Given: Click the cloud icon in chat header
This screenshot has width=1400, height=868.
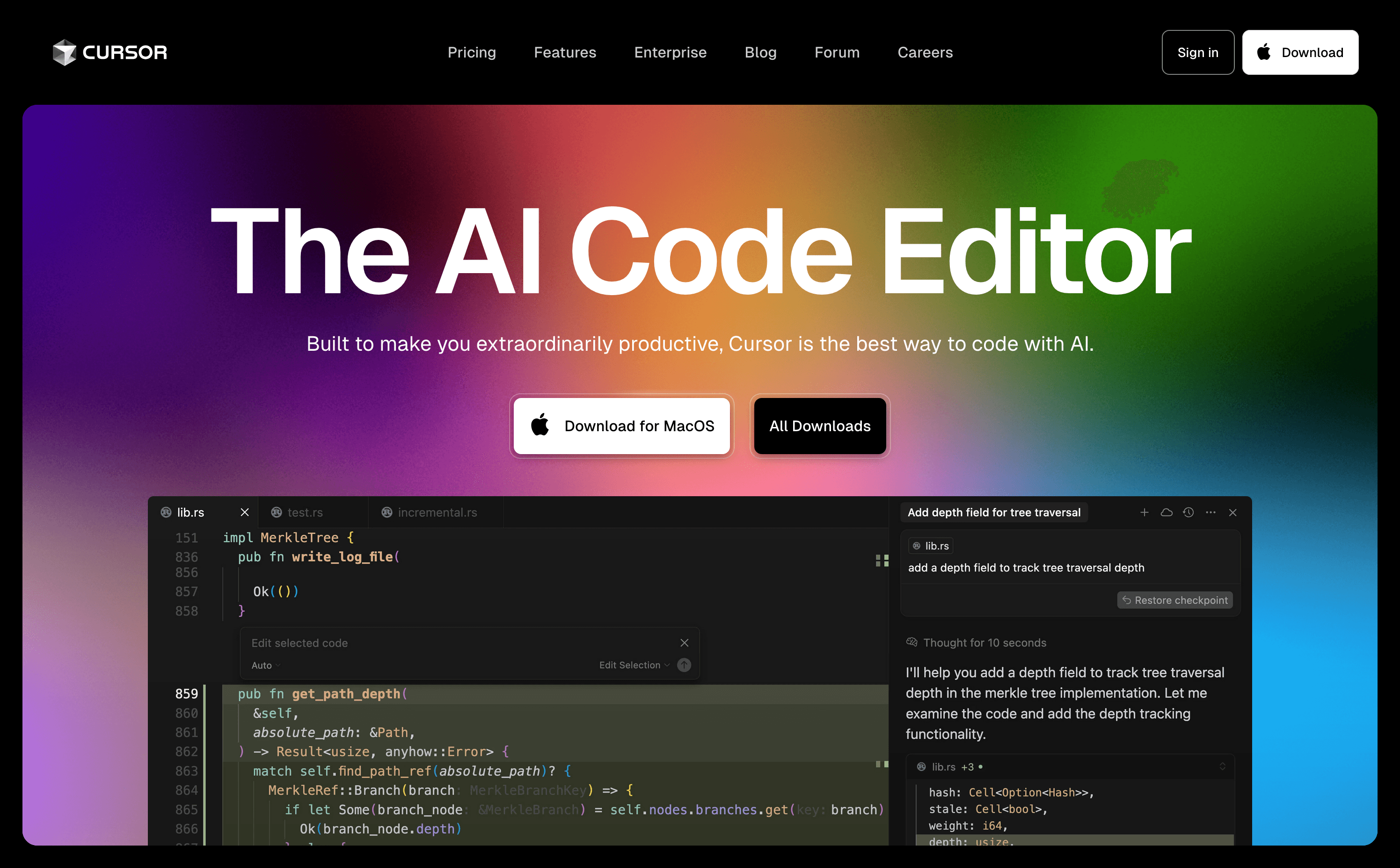Looking at the screenshot, I should pyautogui.click(x=1167, y=512).
